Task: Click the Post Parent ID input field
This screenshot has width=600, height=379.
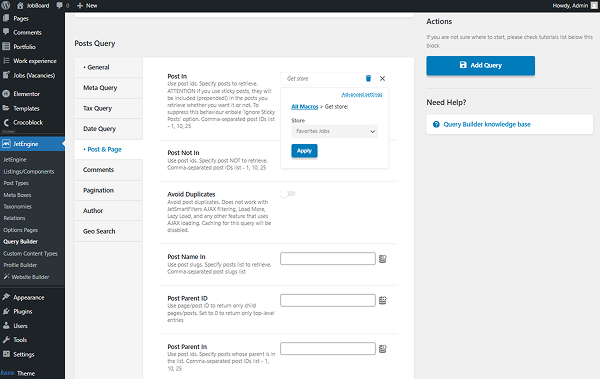Action: tap(328, 300)
